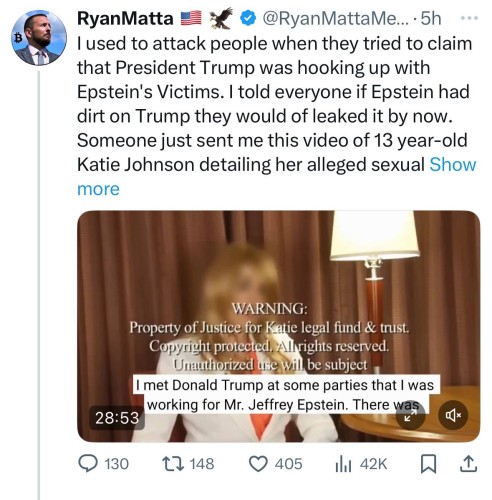Play the embedded interview video
Viewport: 492px width, 500px height.
pyautogui.click(x=278, y=326)
